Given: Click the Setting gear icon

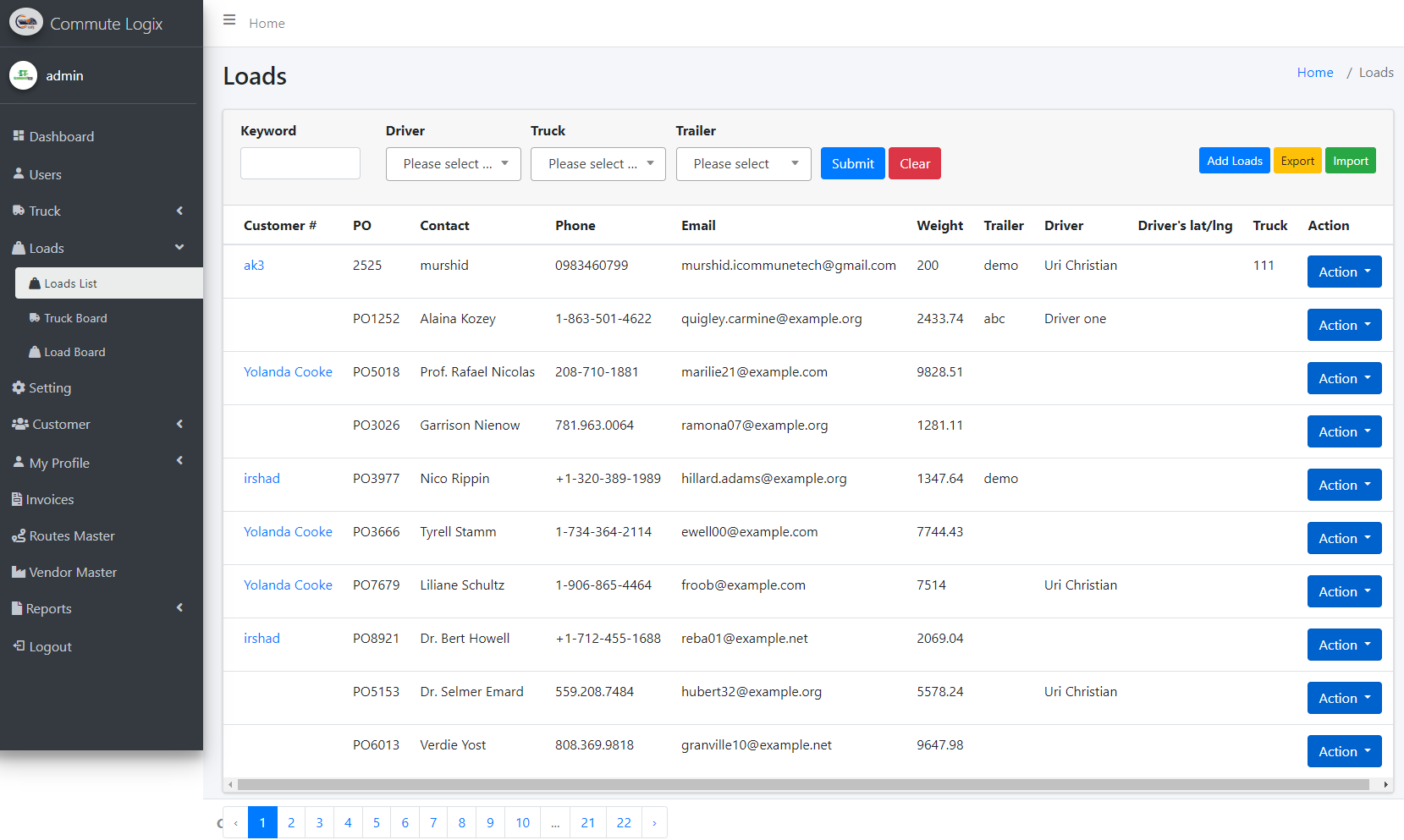Looking at the screenshot, I should (19, 387).
